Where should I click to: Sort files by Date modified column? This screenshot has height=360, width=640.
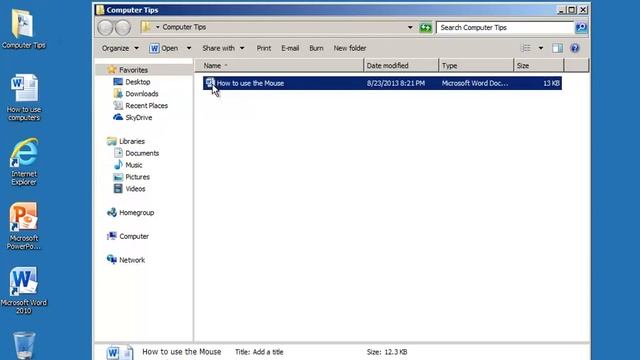pos(401,65)
